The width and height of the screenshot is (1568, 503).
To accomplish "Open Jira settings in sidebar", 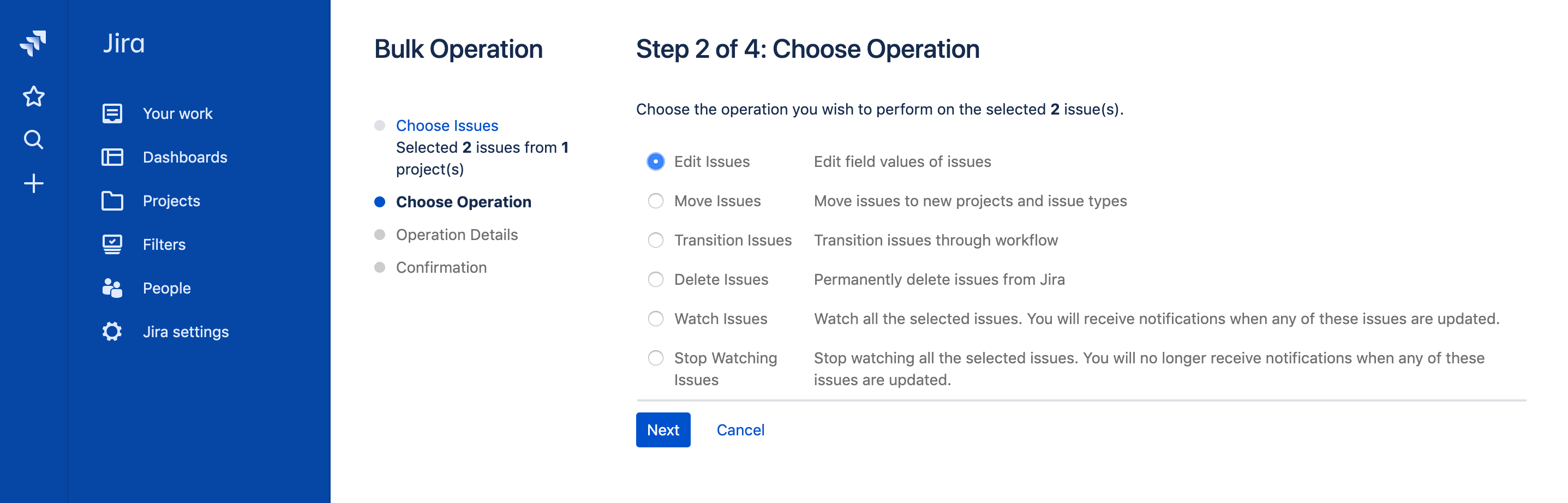I will [x=185, y=332].
